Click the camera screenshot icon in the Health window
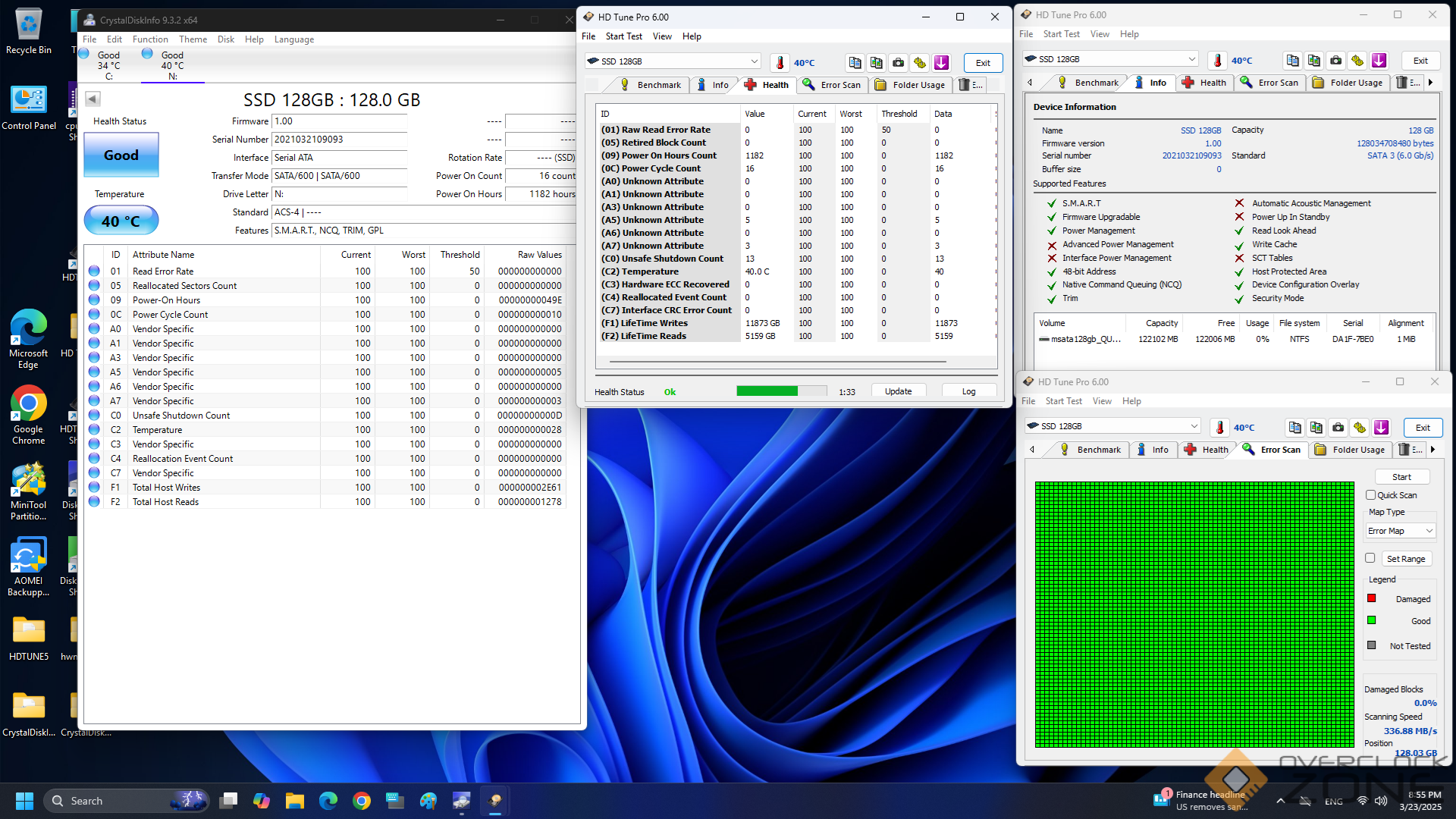The height and width of the screenshot is (819, 1456). 898,63
